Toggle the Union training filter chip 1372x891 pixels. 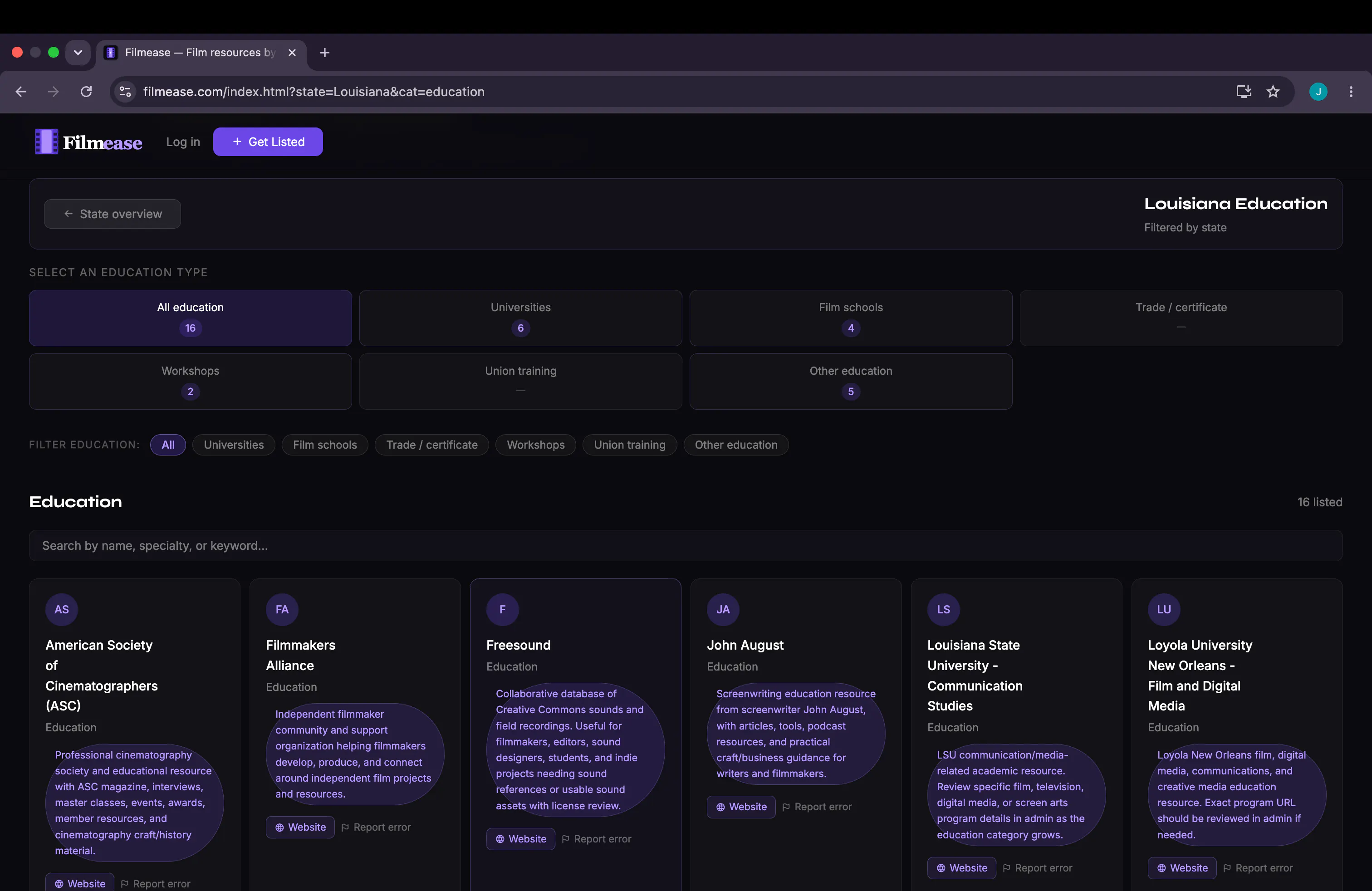629,445
